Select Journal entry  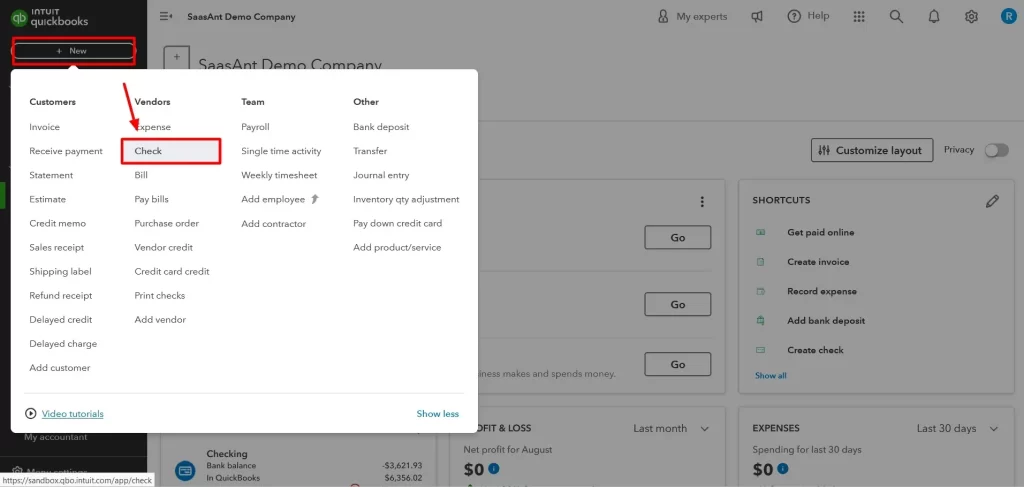tap(381, 175)
